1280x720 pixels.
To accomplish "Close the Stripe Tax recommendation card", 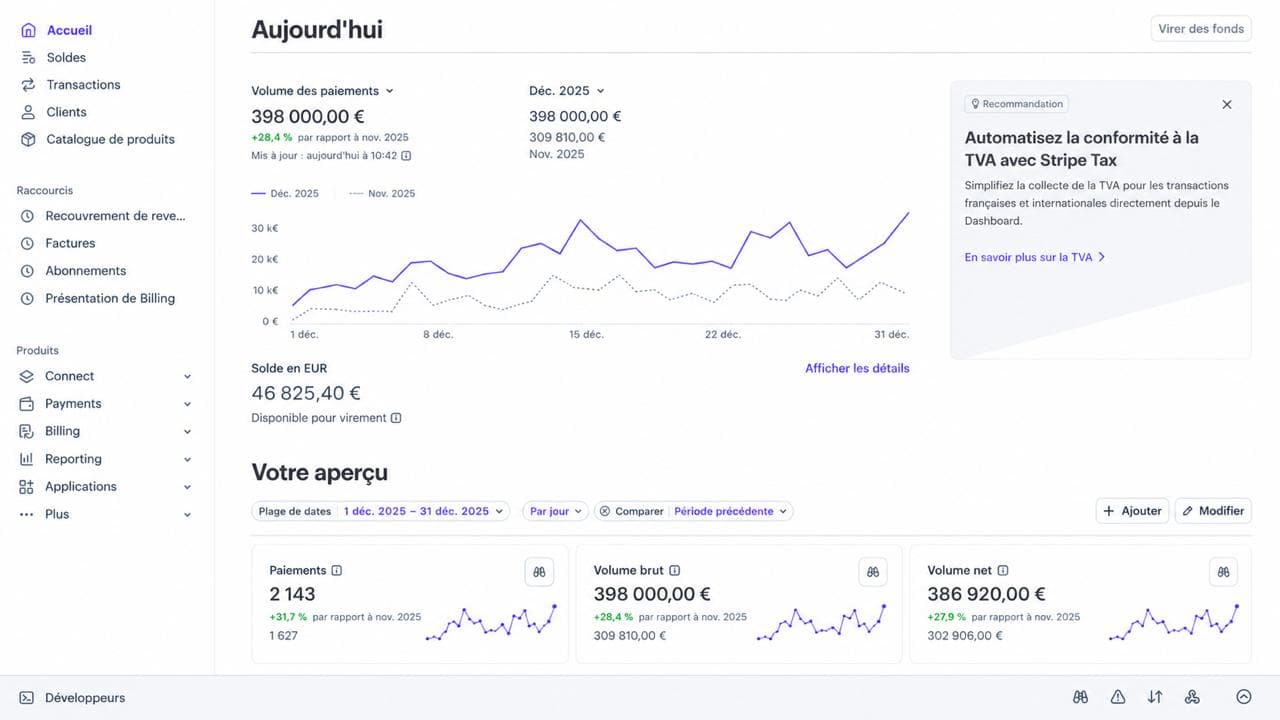I will [x=1227, y=104].
